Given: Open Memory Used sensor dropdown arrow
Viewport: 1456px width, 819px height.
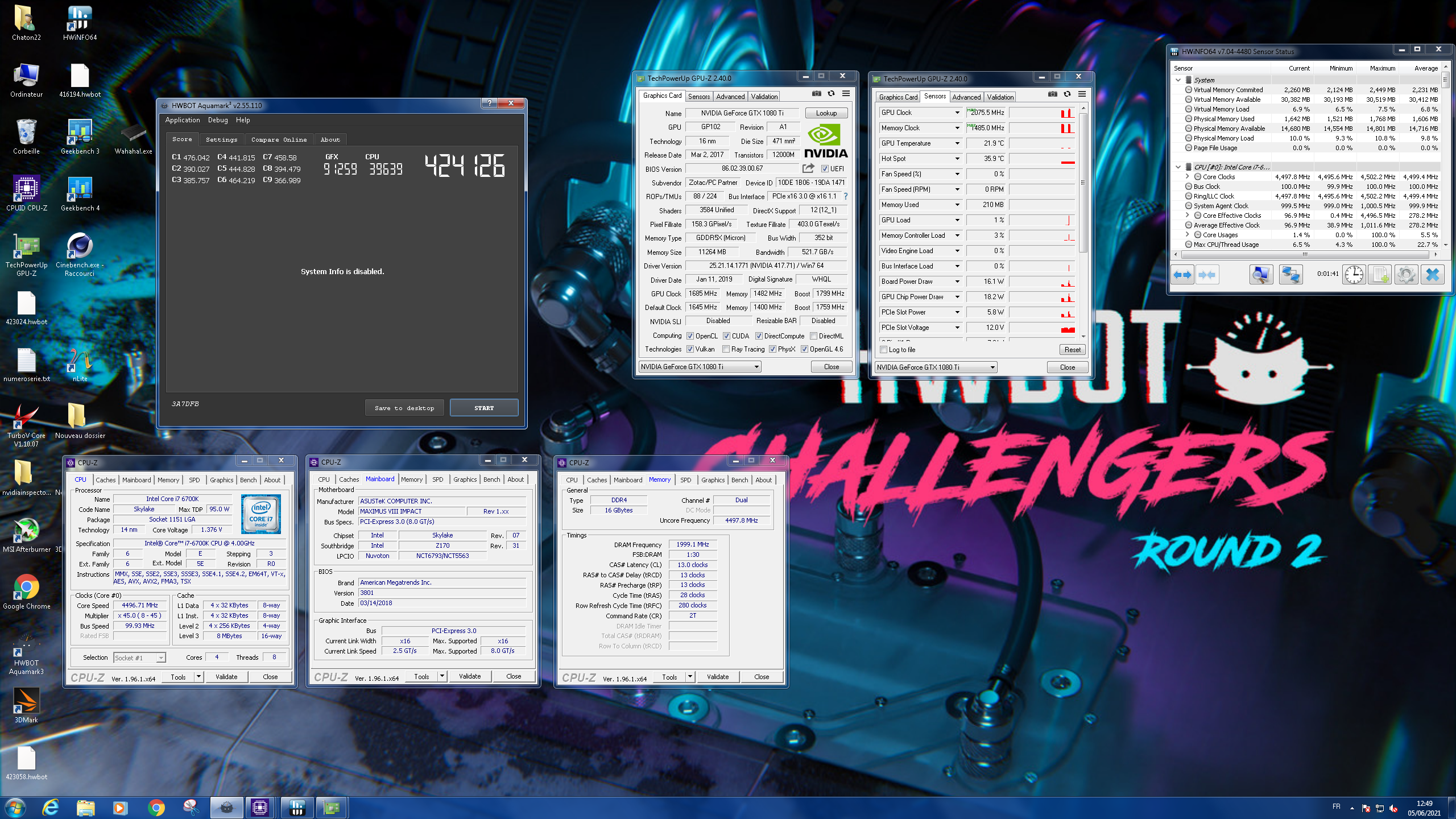Looking at the screenshot, I should (x=957, y=205).
